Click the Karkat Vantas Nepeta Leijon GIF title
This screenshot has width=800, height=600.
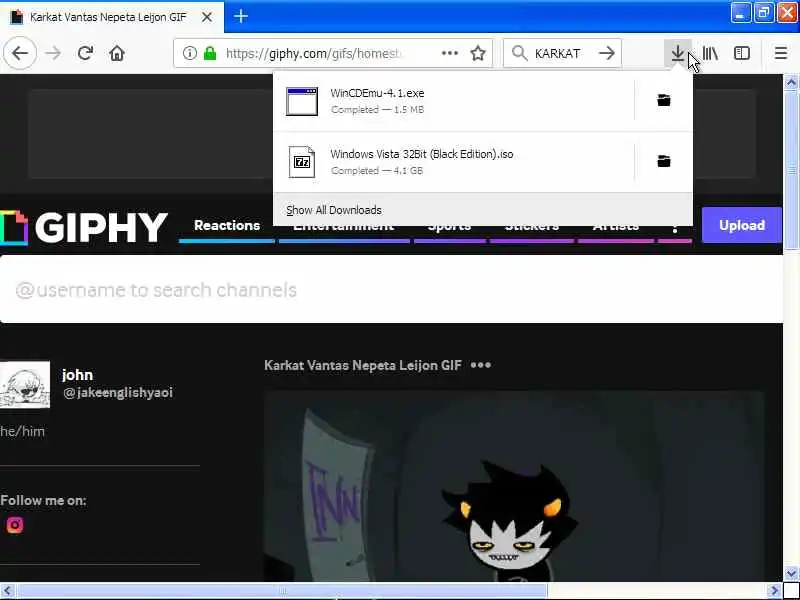363,365
